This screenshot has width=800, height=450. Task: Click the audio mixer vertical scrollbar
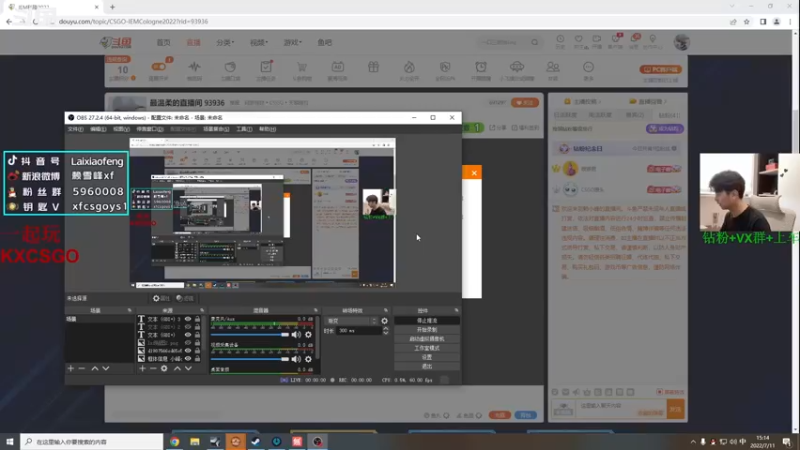pos(317,337)
